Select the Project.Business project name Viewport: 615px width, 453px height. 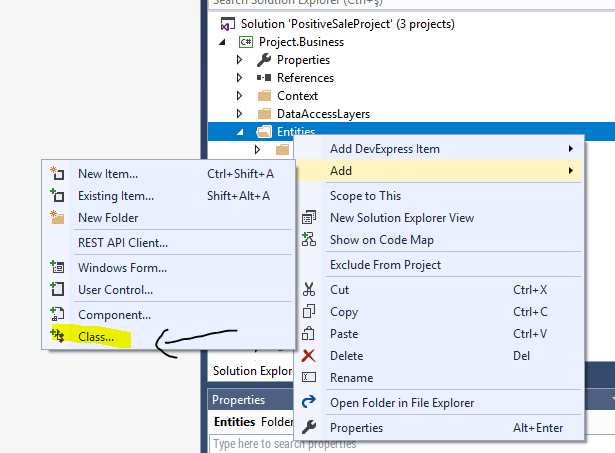point(301,42)
